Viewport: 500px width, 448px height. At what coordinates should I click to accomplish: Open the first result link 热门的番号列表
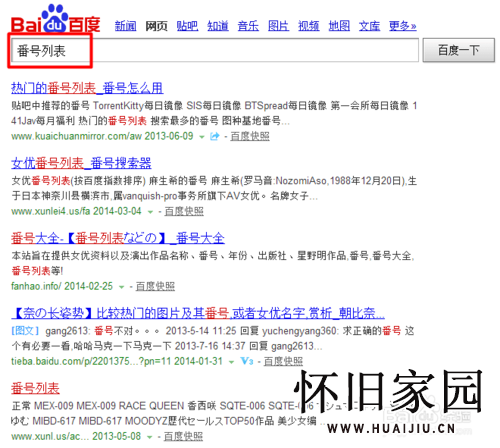click(87, 88)
